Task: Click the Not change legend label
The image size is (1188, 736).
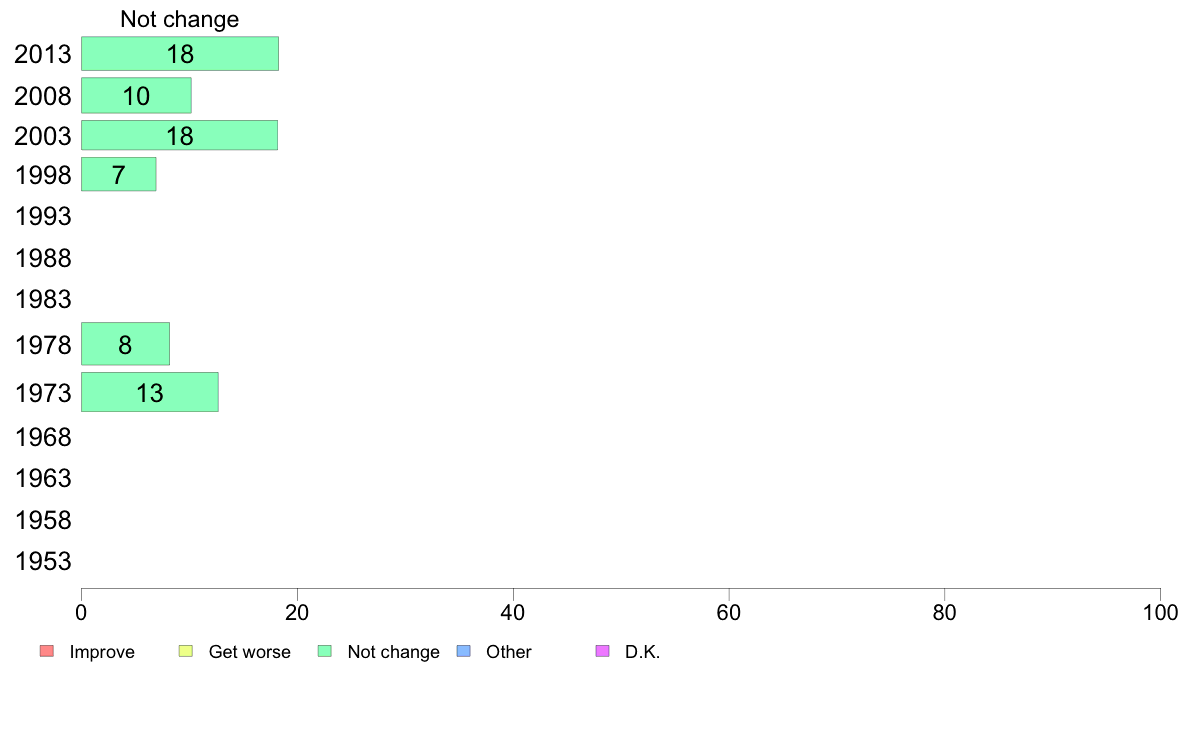Action: coord(393,652)
